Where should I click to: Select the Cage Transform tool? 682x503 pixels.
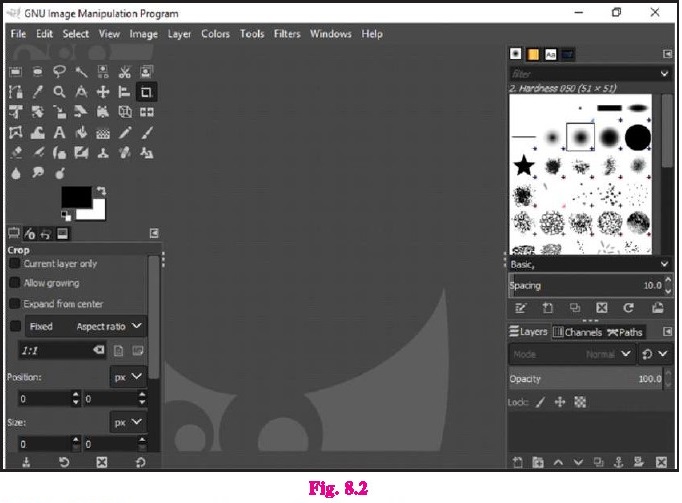coord(16,133)
